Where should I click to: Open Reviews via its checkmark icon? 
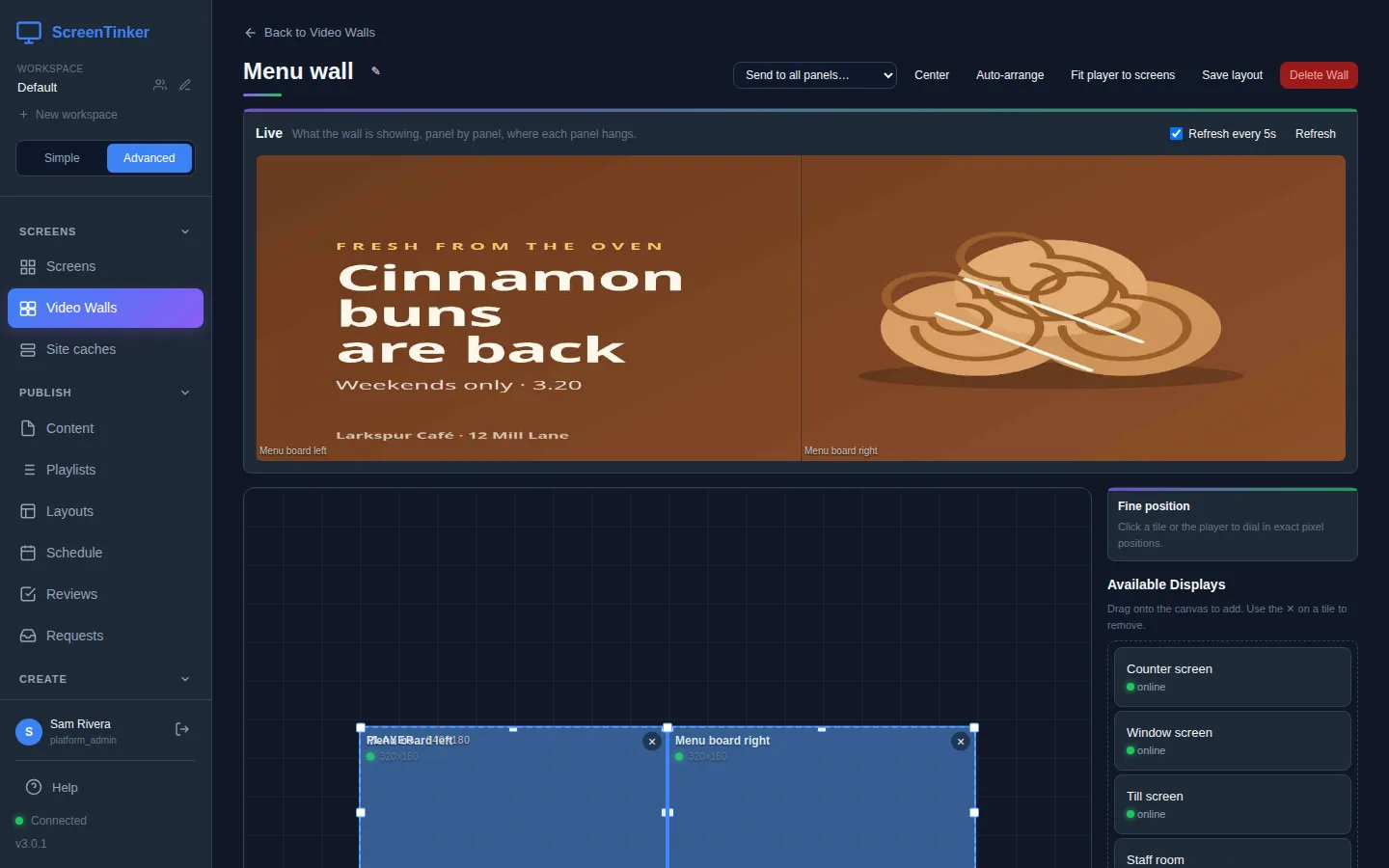(x=28, y=595)
